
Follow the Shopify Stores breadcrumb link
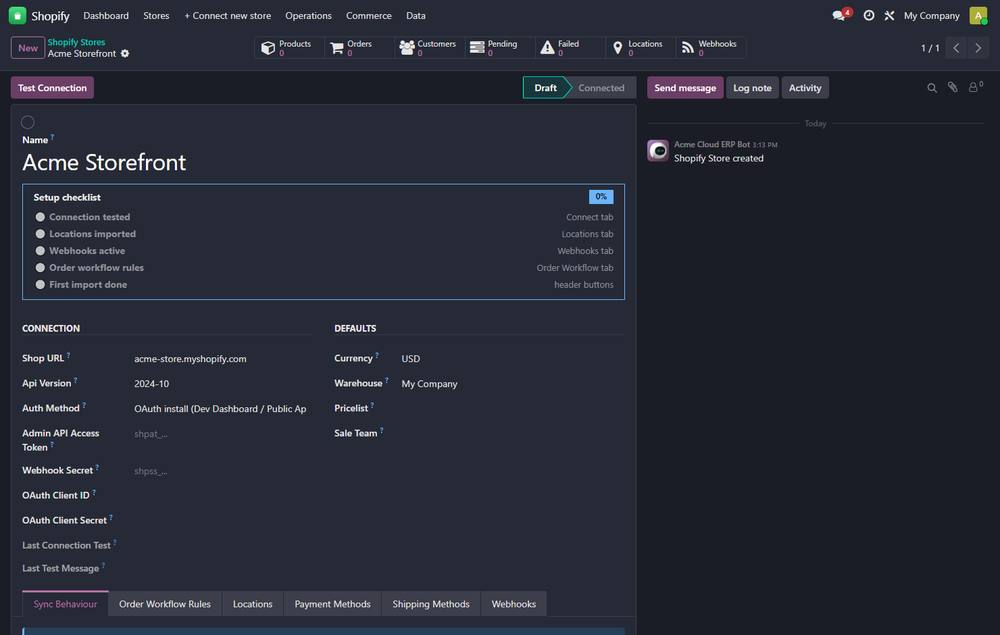(x=77, y=42)
